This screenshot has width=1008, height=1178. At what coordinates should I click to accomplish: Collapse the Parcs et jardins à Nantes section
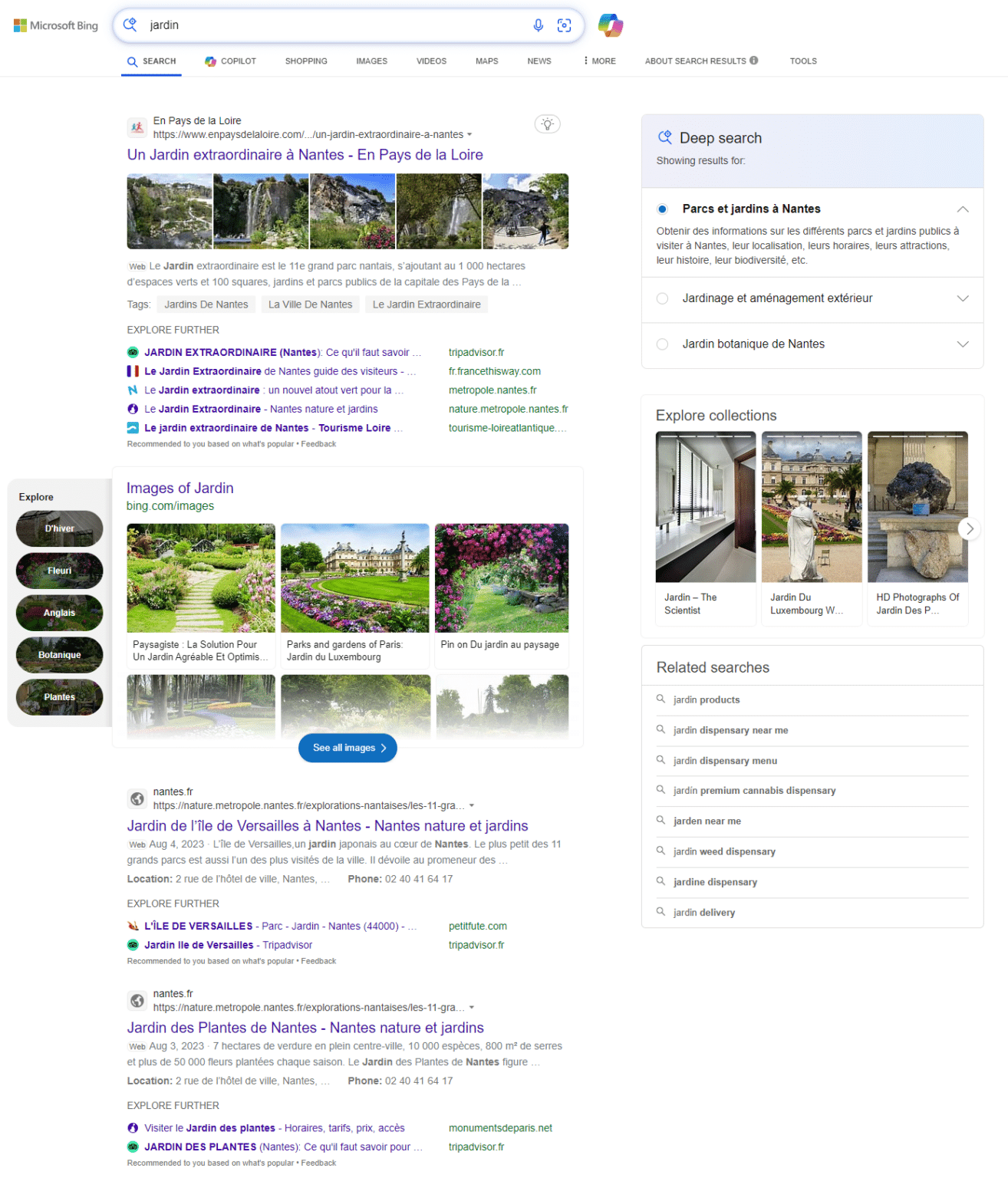click(x=963, y=209)
